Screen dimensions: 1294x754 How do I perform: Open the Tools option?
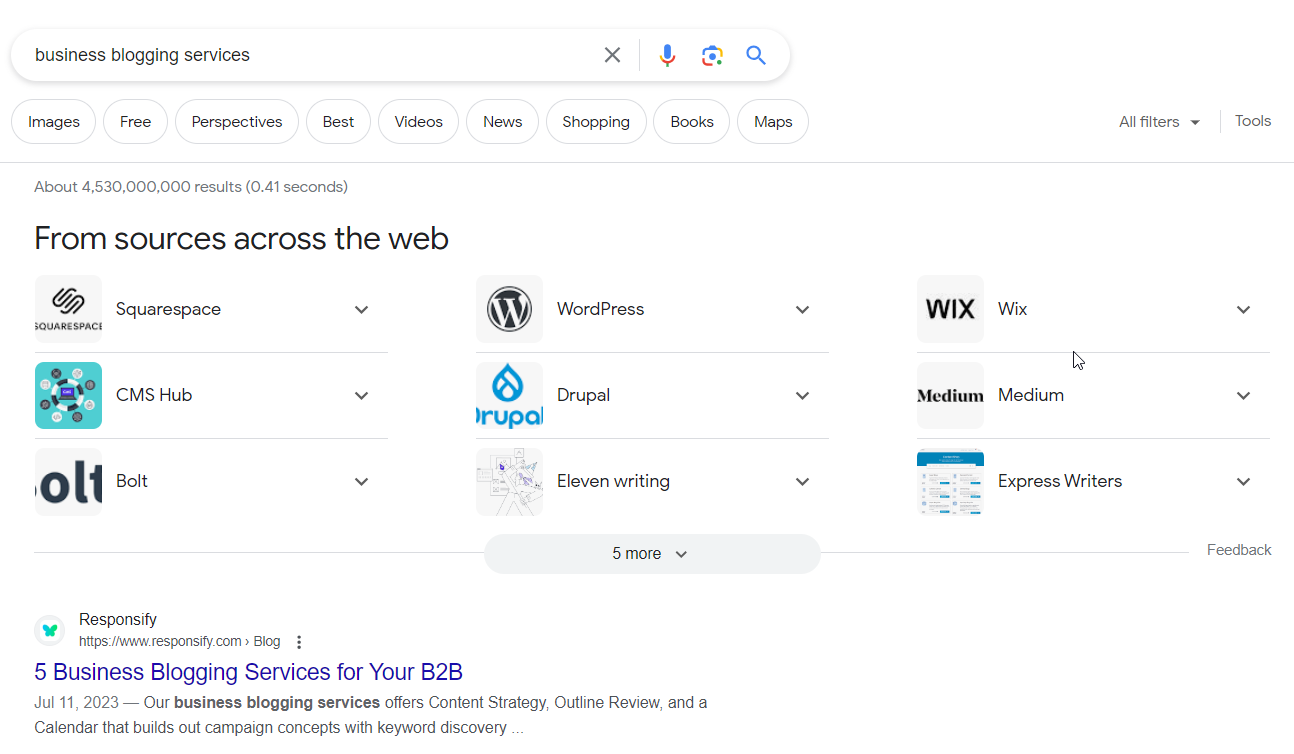pyautogui.click(x=1253, y=121)
